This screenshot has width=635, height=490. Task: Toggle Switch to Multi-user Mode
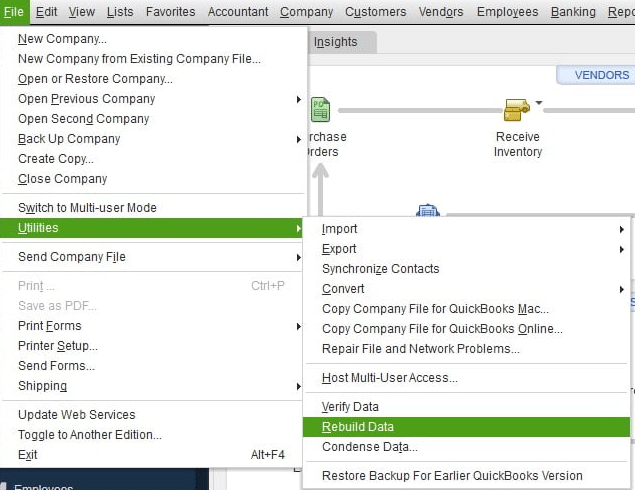coord(87,208)
